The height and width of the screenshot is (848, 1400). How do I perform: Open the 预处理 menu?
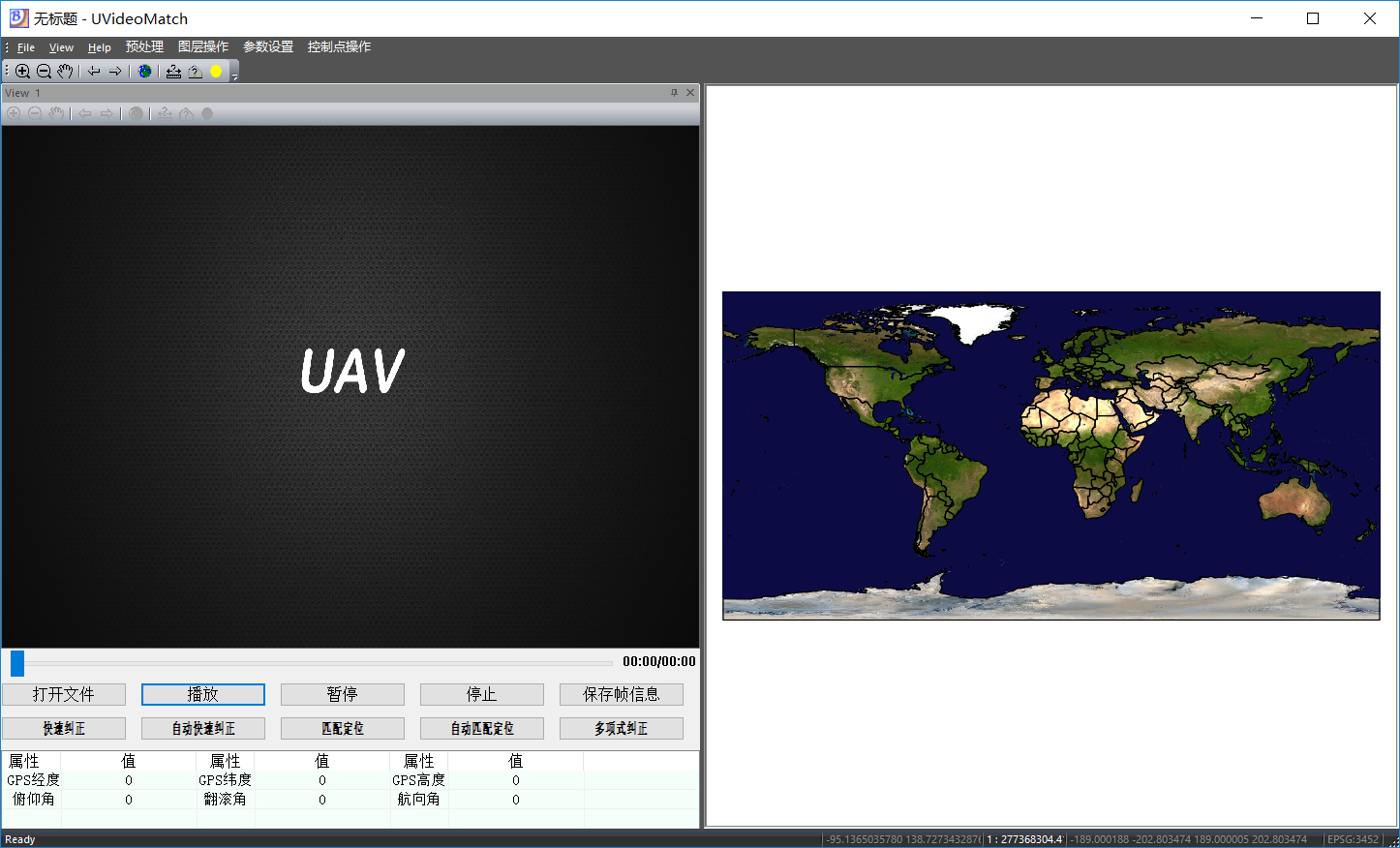[144, 46]
